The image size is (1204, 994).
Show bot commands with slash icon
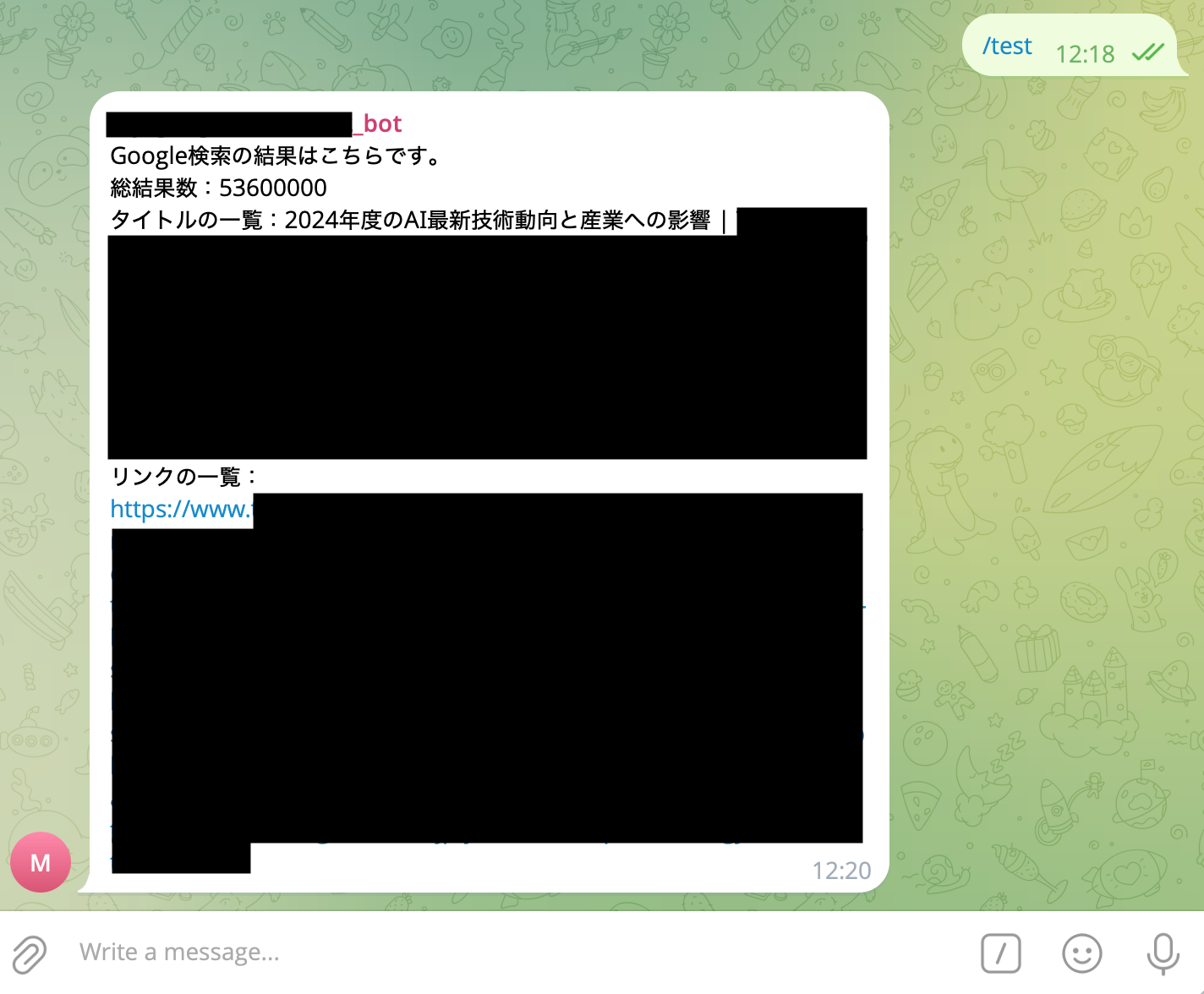tap(1001, 953)
